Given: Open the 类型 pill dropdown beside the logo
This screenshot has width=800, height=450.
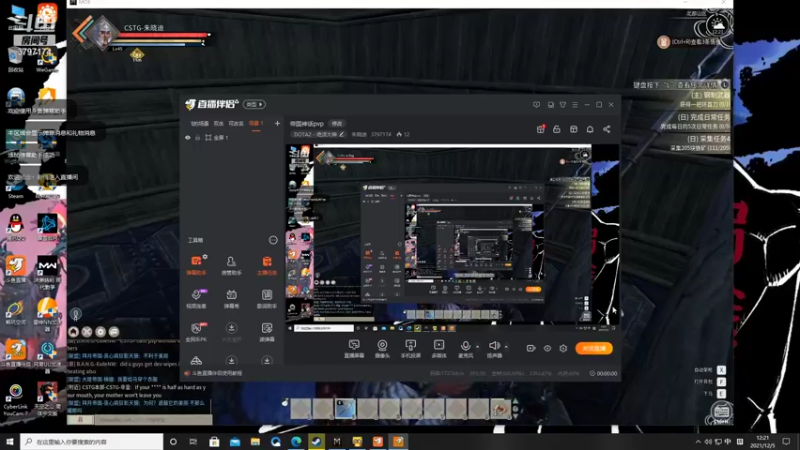Looking at the screenshot, I should pos(254,105).
